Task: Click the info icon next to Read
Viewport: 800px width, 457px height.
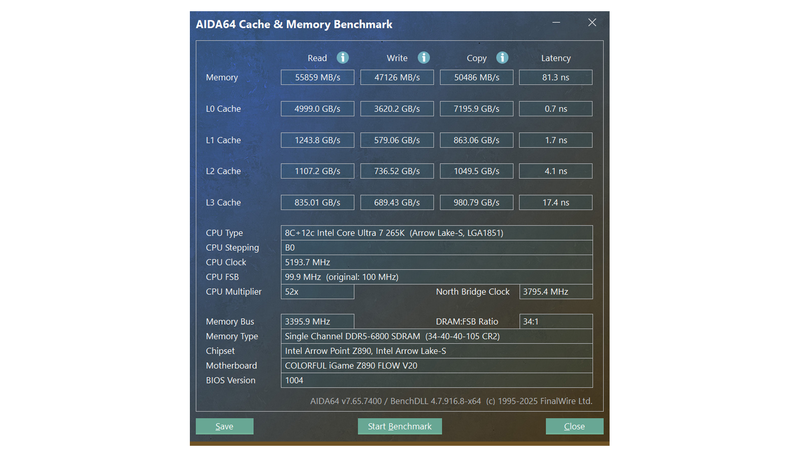Action: click(343, 58)
